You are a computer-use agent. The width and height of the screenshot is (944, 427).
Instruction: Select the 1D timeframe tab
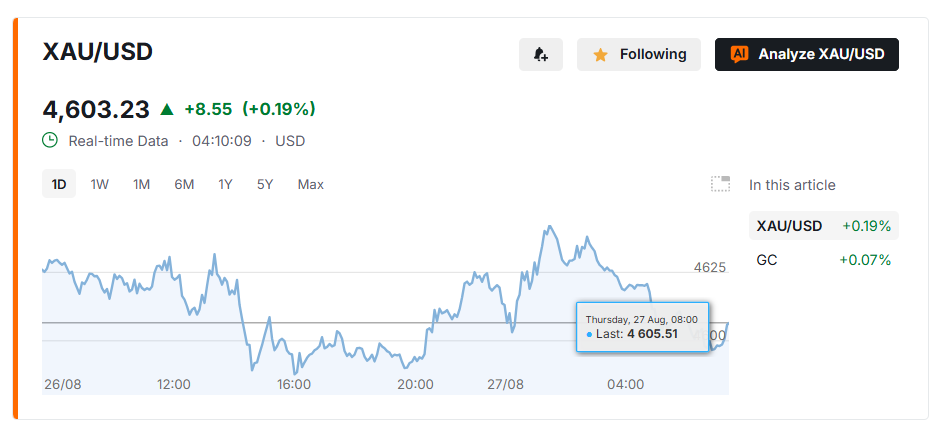59,184
